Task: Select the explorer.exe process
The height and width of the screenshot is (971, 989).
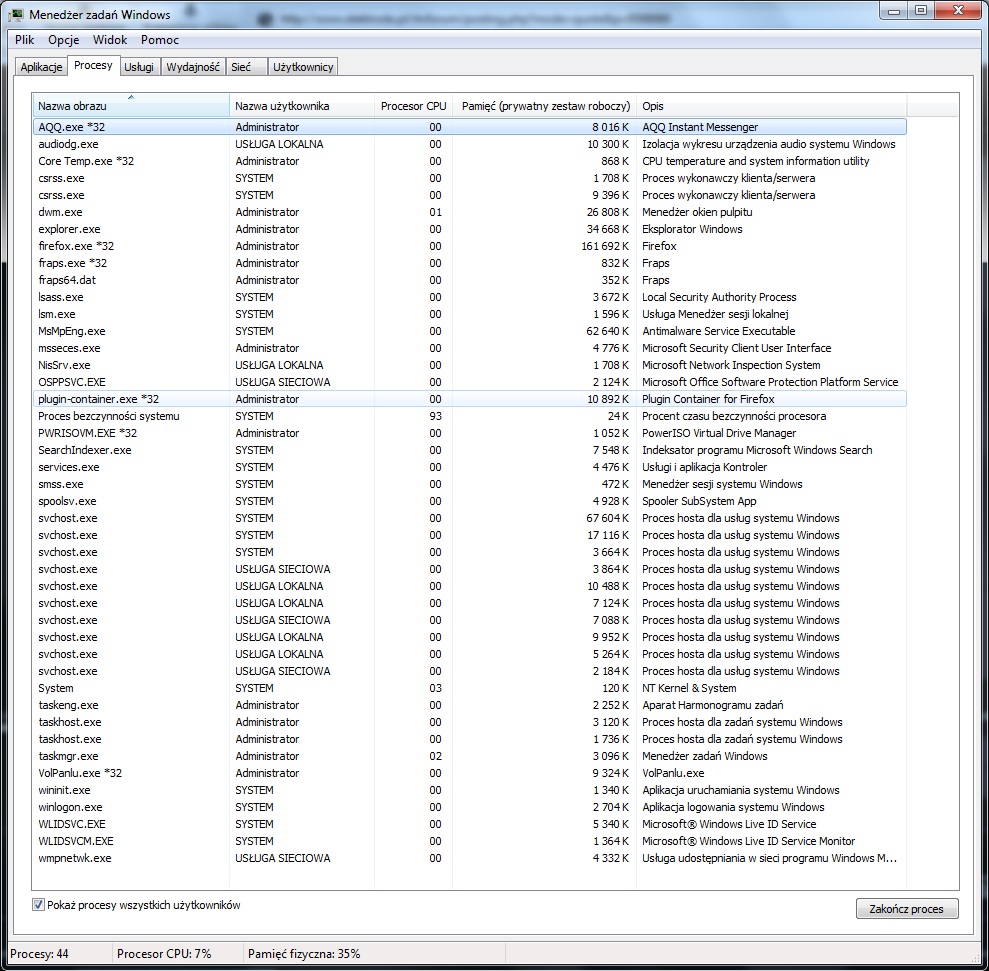Action: tap(469, 229)
